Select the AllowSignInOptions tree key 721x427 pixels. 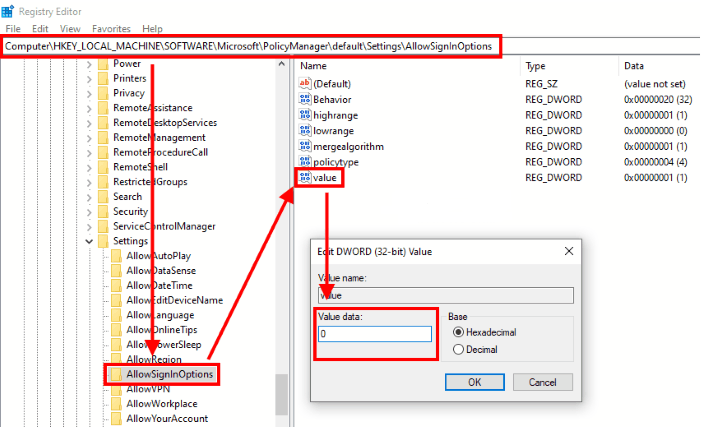pyautogui.click(x=169, y=374)
